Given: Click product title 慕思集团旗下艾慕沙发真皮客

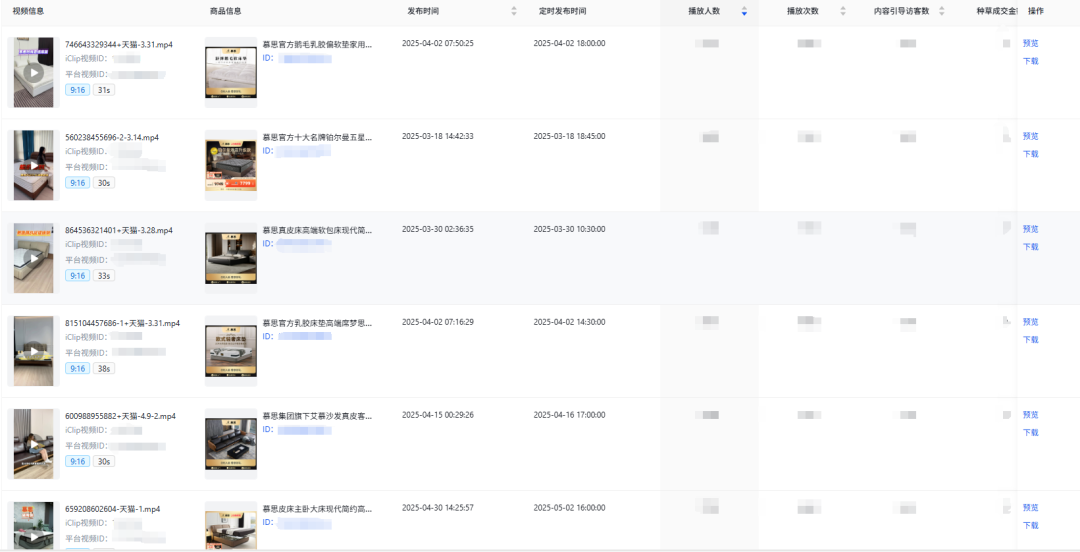Looking at the screenshot, I should tap(318, 416).
